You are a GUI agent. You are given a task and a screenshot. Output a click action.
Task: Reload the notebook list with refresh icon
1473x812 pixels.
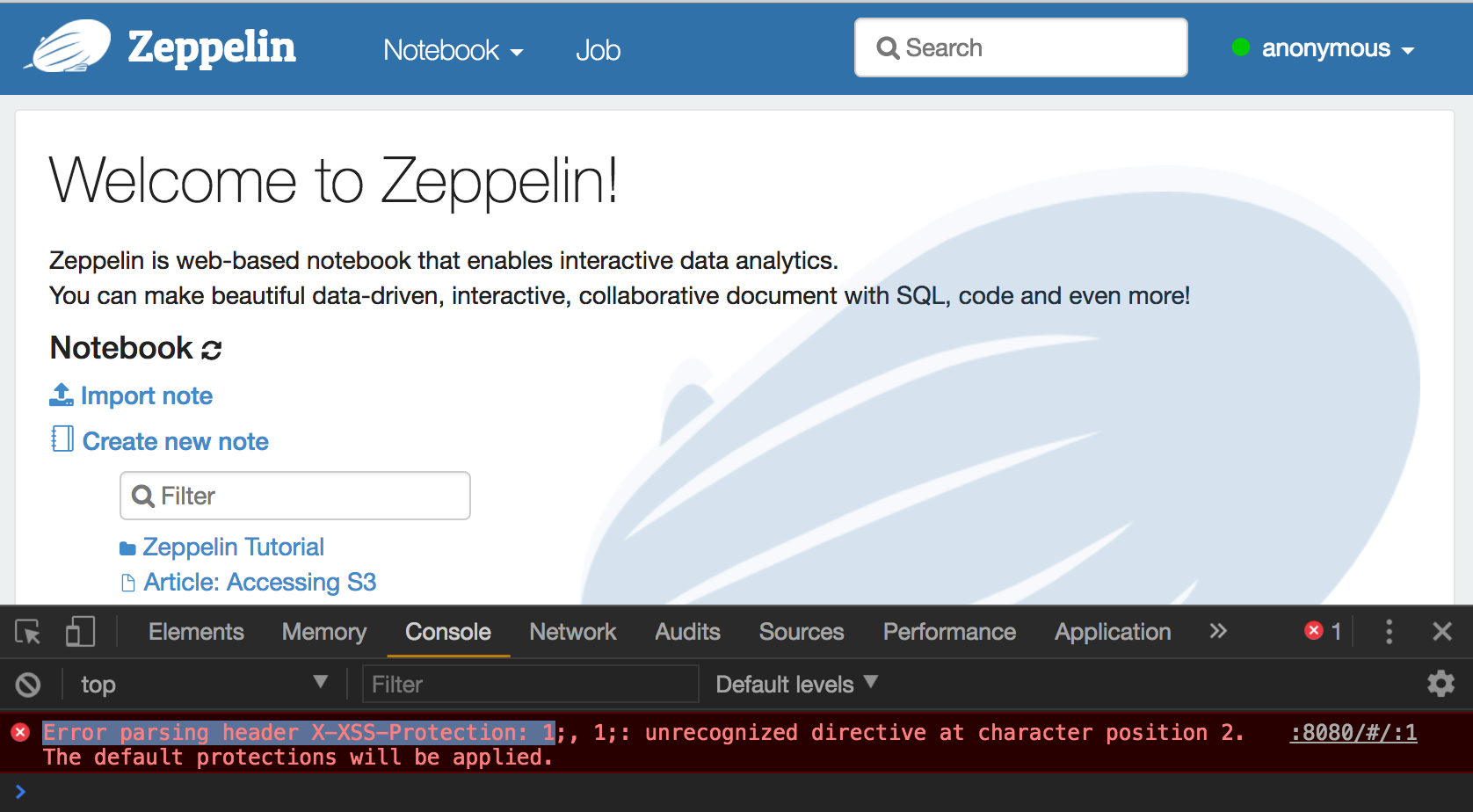point(212,350)
